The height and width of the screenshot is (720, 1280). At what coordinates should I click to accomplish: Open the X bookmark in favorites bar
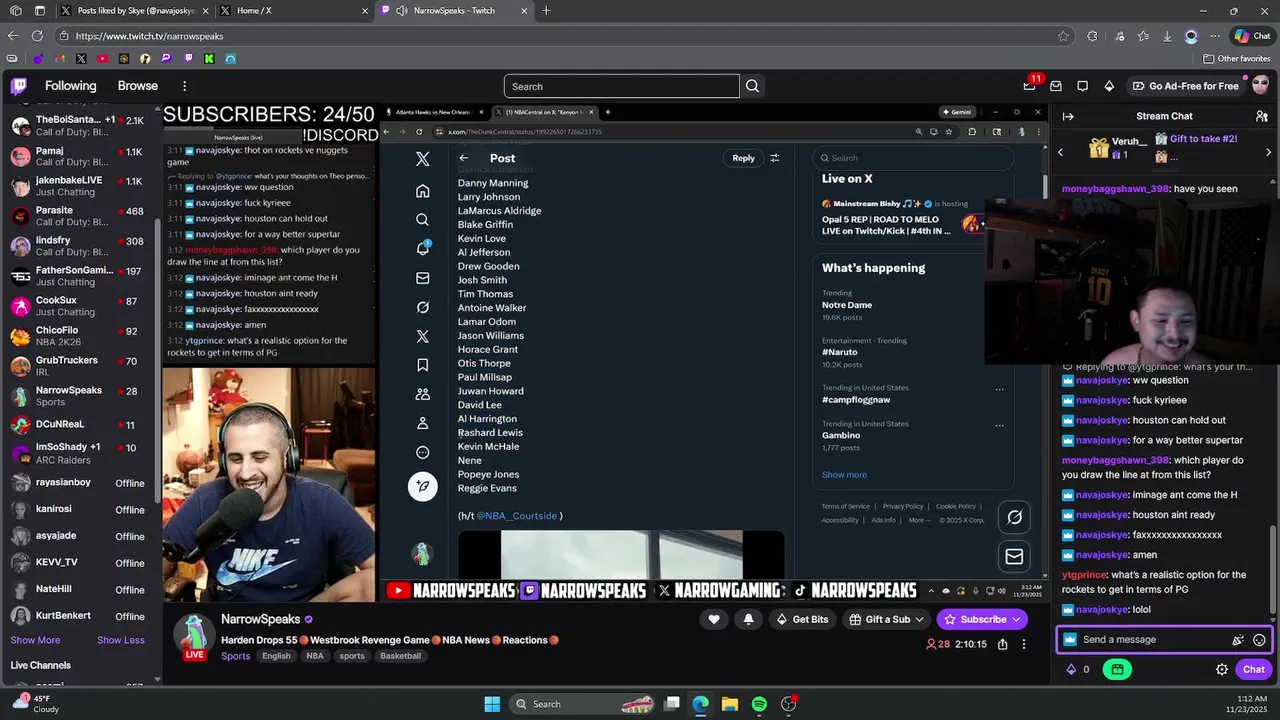click(81, 59)
